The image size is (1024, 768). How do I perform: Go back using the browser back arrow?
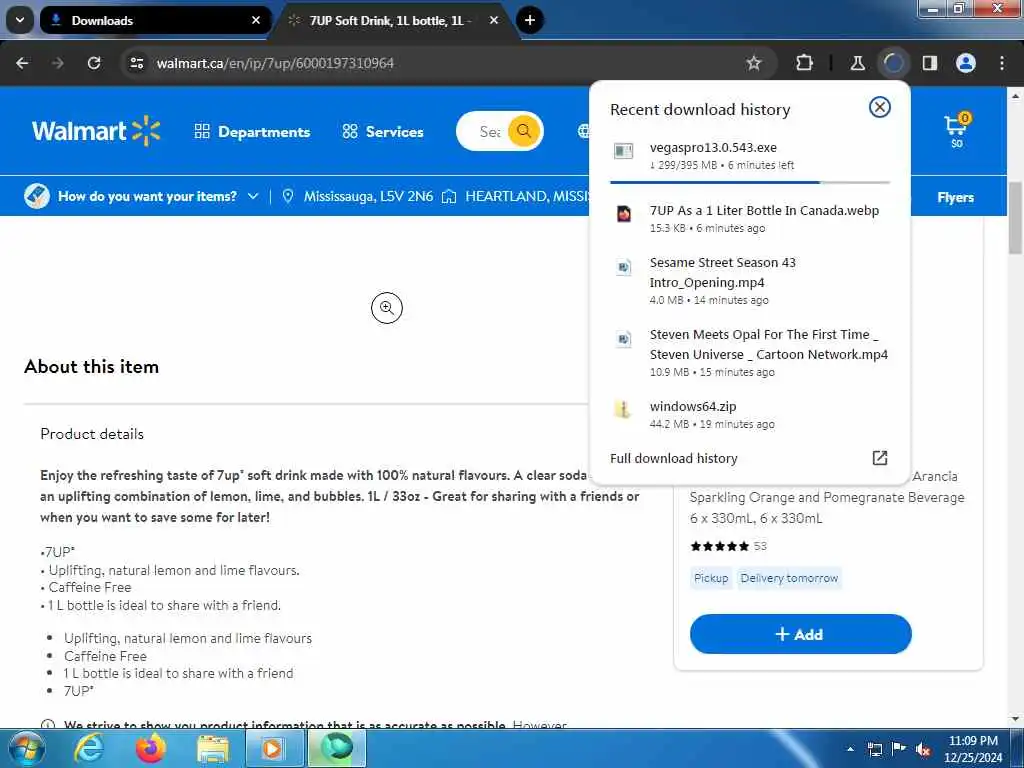tap(22, 63)
